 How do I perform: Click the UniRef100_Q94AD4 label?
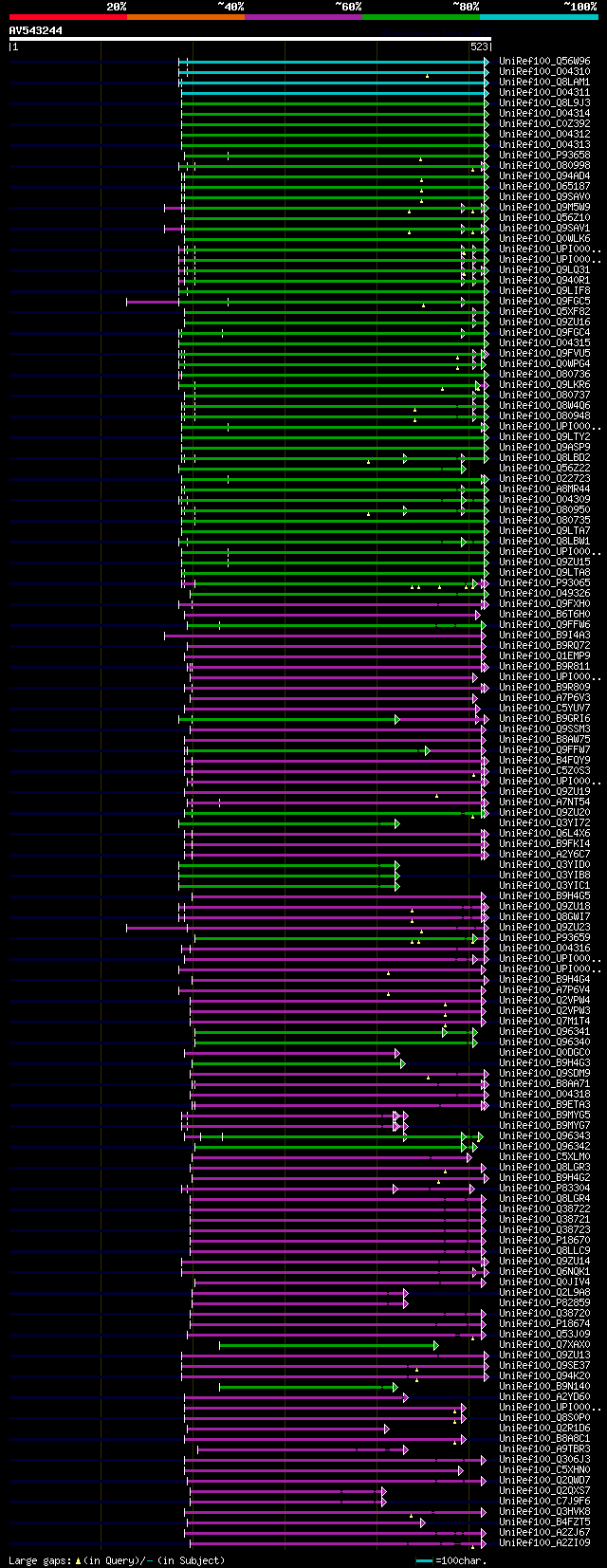coord(544,175)
